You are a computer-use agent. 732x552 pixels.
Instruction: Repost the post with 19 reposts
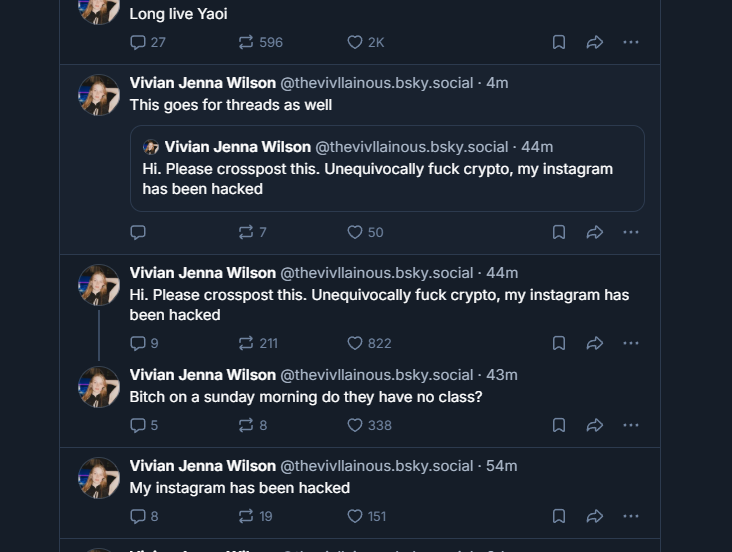(x=255, y=516)
